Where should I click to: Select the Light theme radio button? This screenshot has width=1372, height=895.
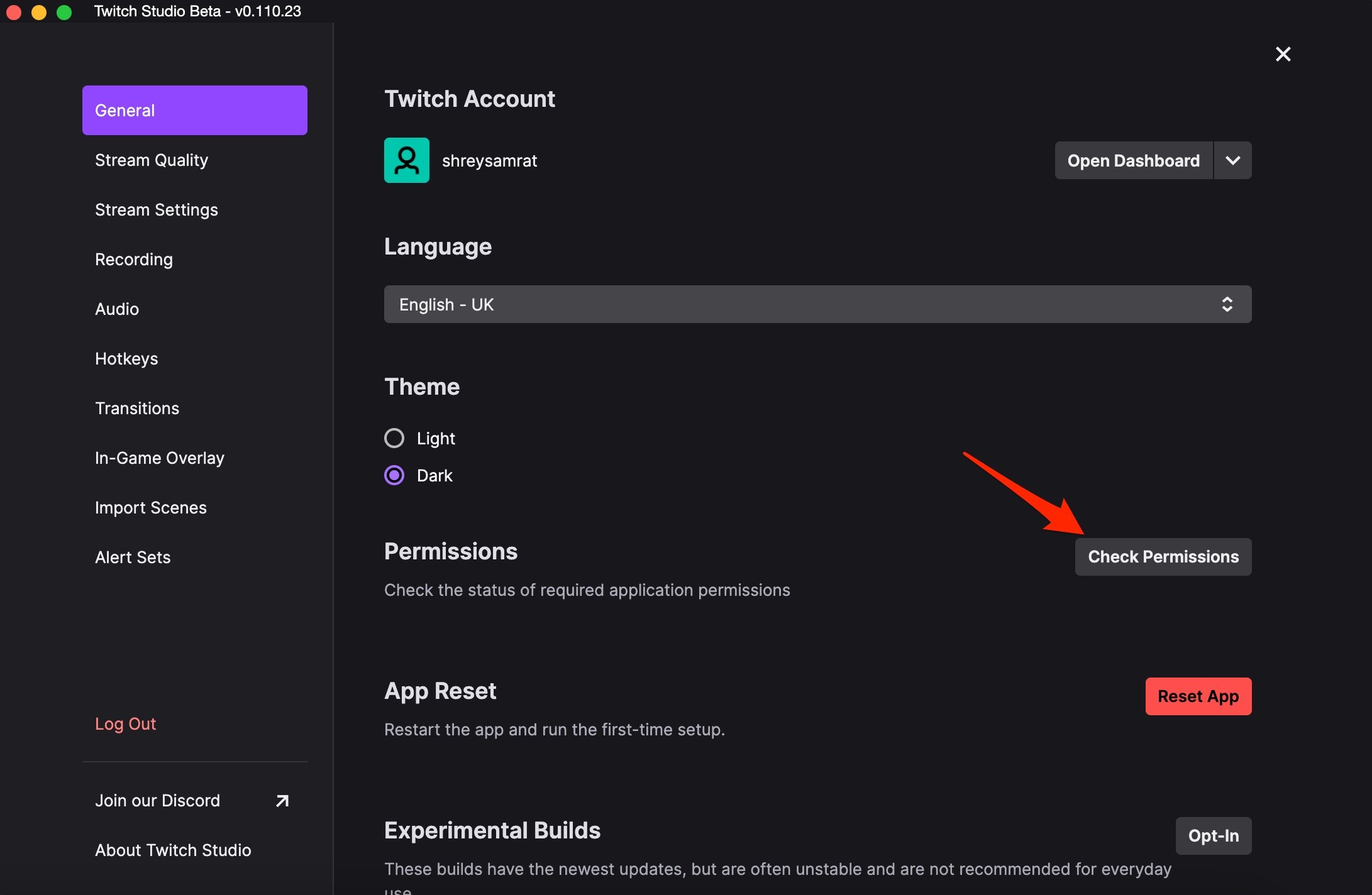coord(394,438)
